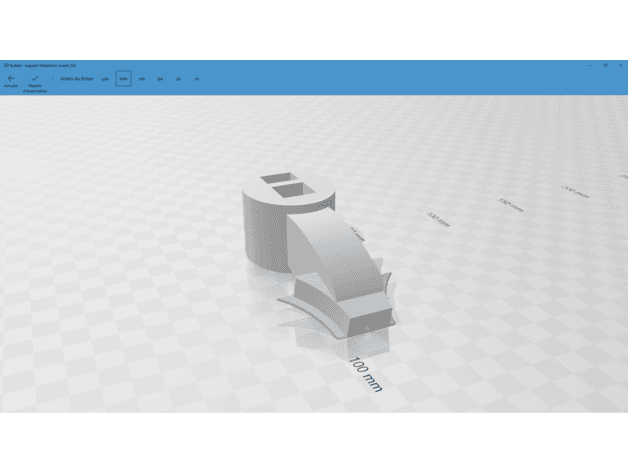Click the 3D Builder window title text
The height and width of the screenshot is (472, 628).
[x=40, y=65]
